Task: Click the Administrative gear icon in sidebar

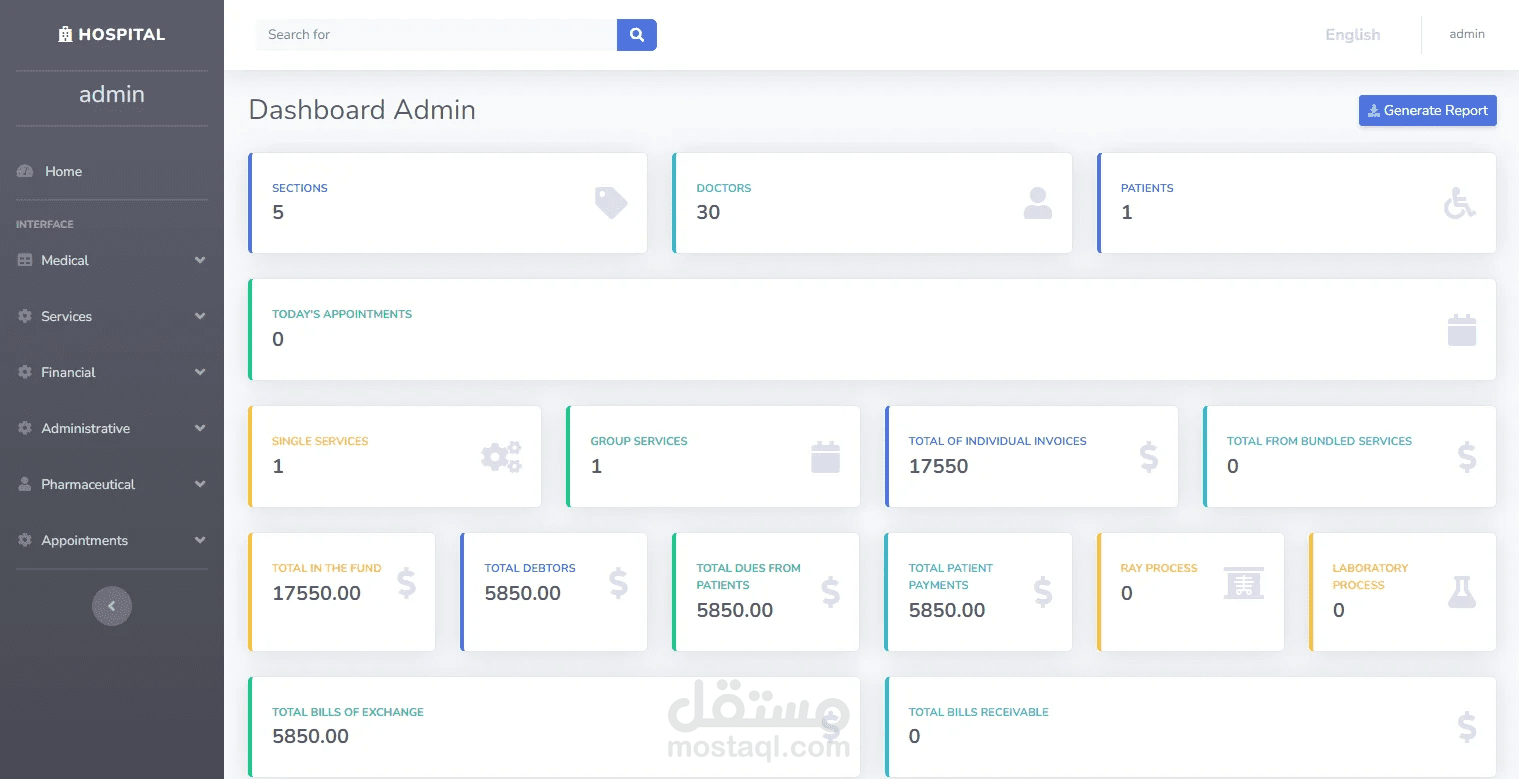Action: pos(25,428)
